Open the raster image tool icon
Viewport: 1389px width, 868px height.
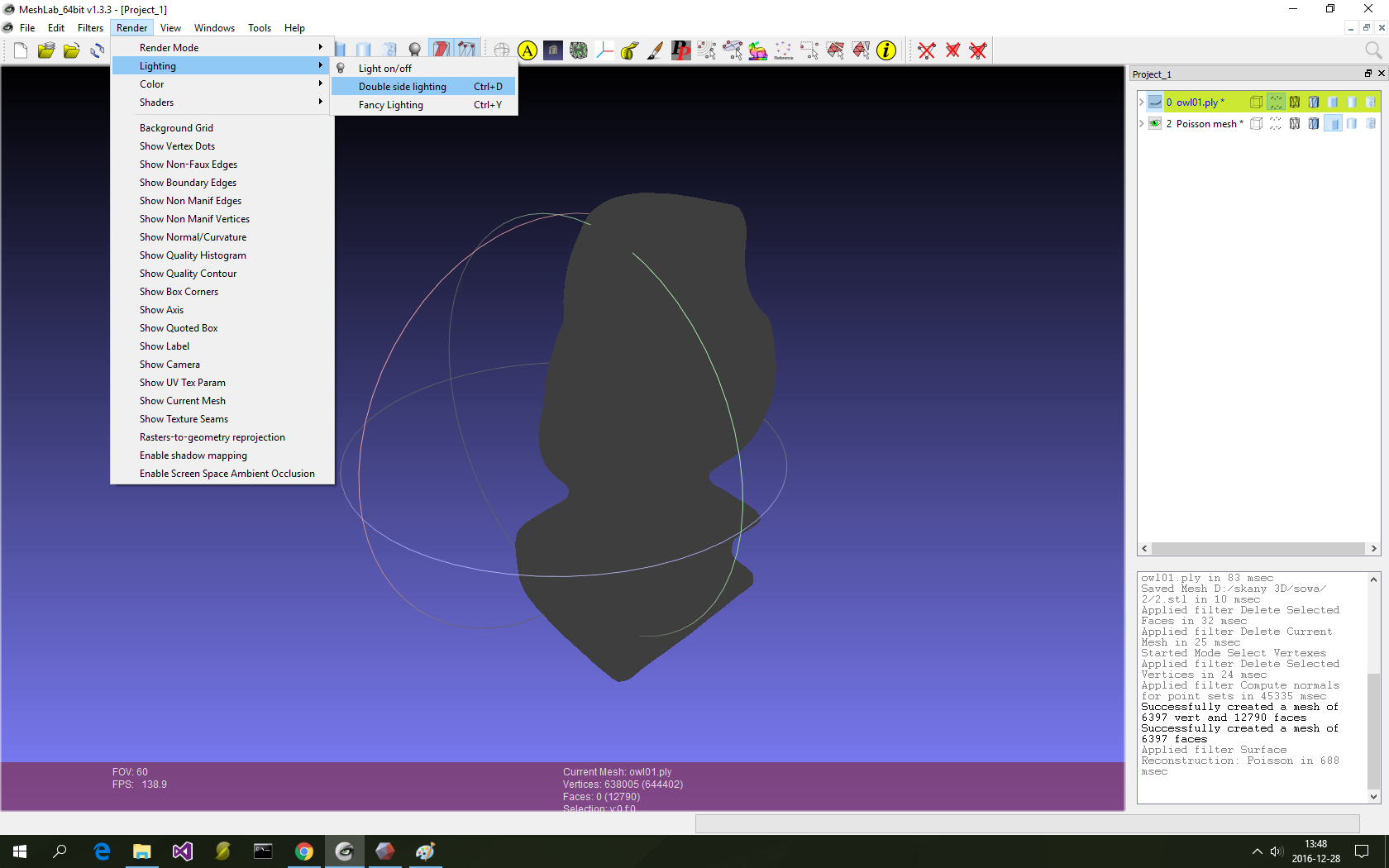tap(553, 50)
